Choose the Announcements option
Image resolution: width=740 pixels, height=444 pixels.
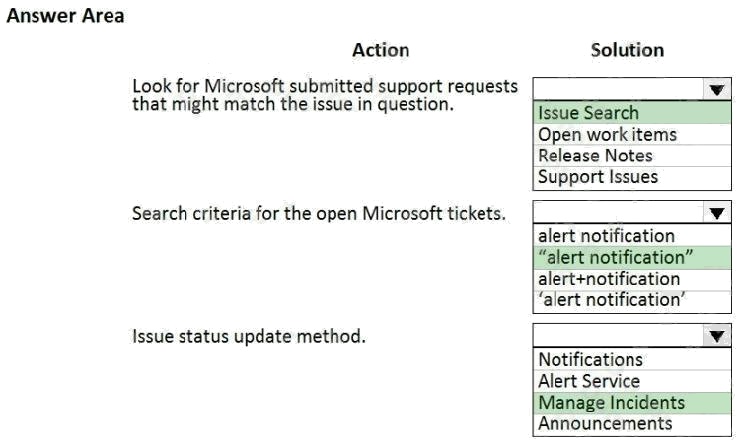pos(605,423)
